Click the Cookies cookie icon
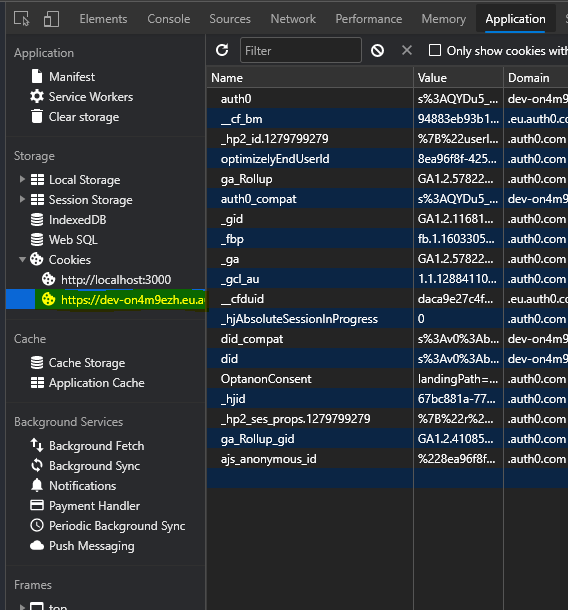This screenshot has height=610, width=568. tap(37, 259)
